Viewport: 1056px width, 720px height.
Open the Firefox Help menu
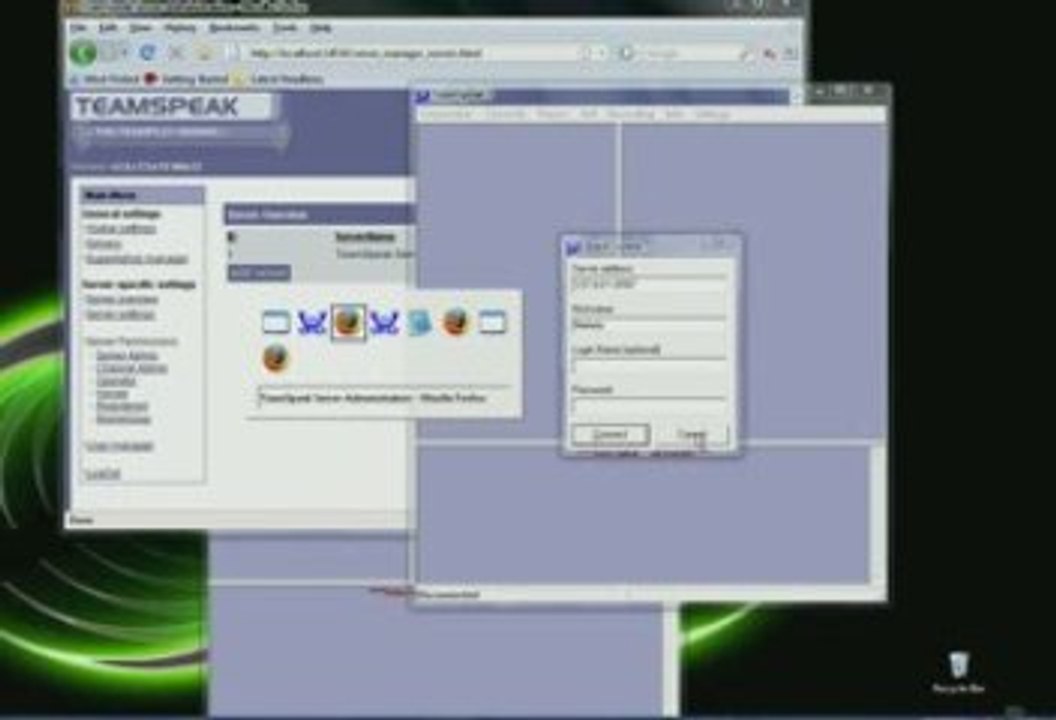pos(321,28)
